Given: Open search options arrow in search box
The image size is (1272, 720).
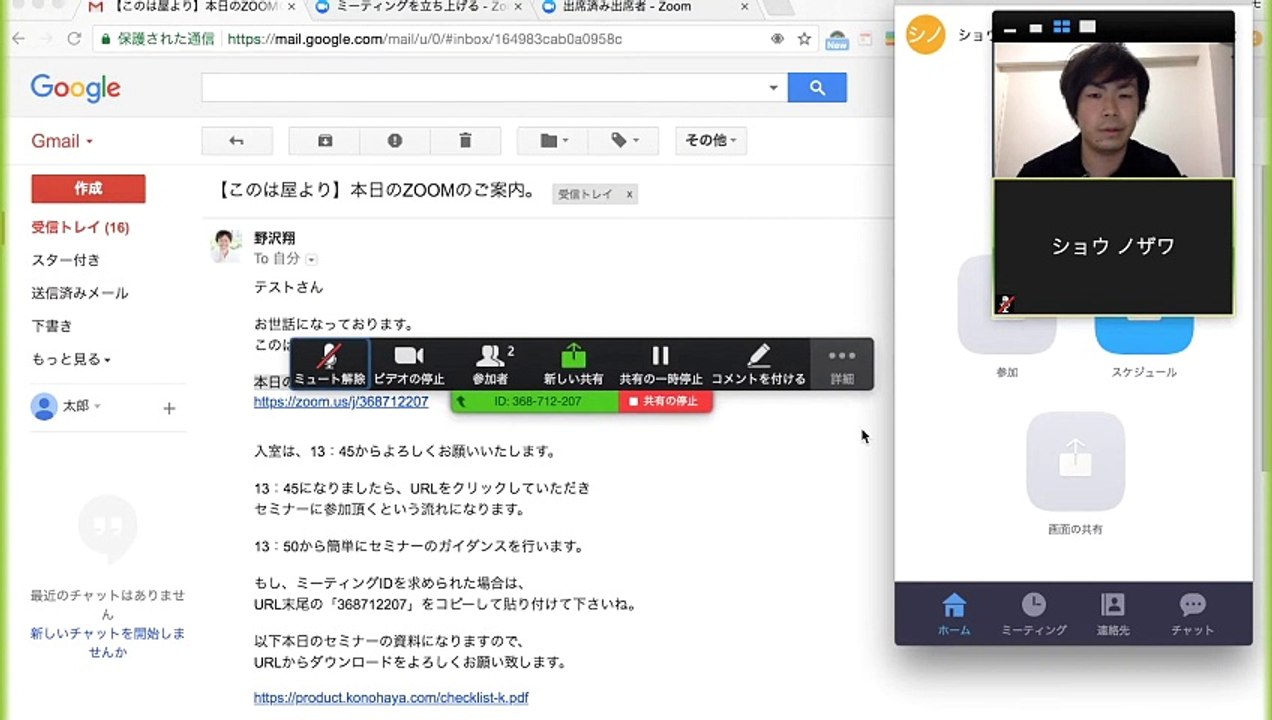Looking at the screenshot, I should tap(773, 88).
